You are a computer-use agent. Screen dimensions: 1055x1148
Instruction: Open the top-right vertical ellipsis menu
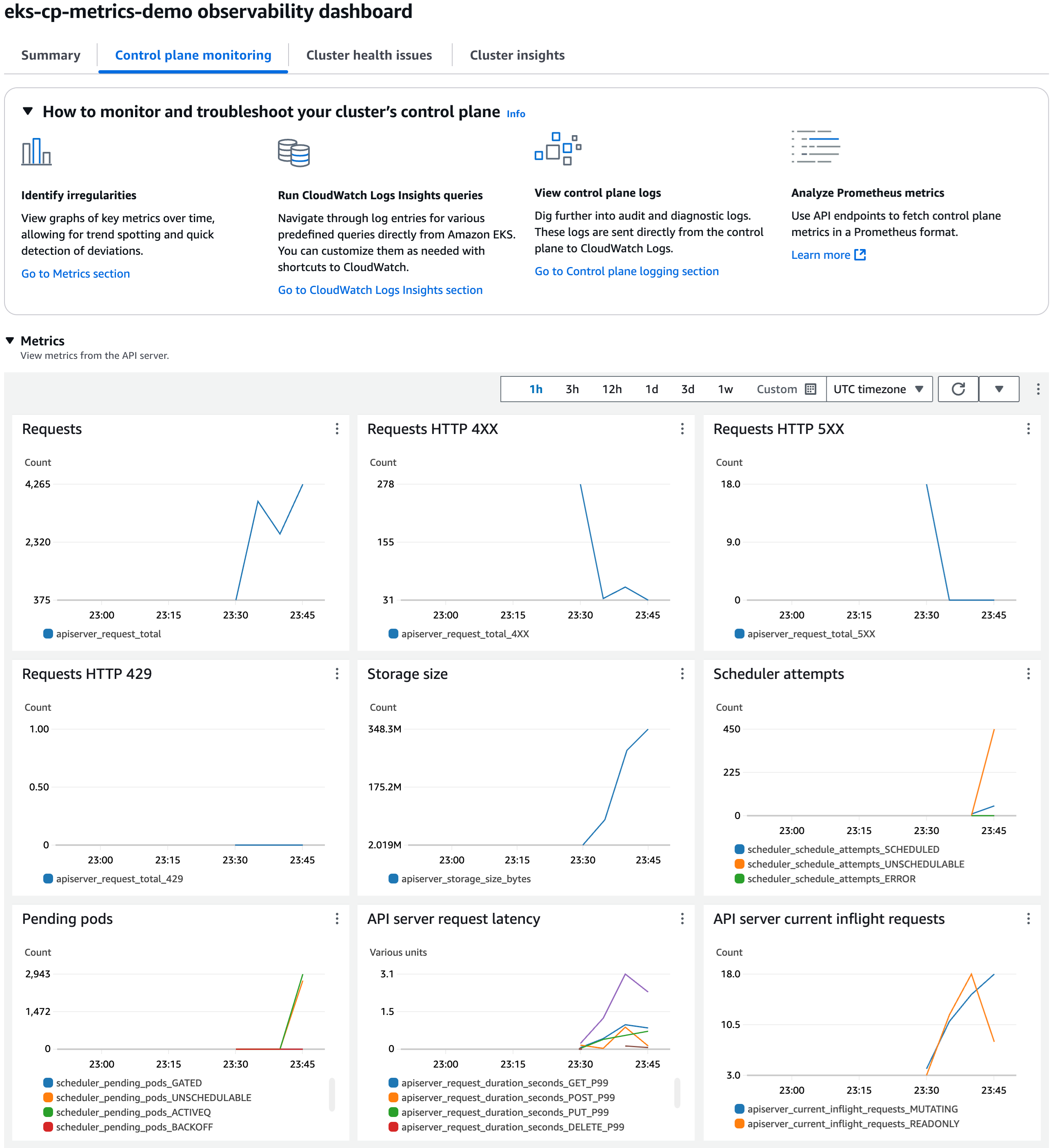click(1038, 389)
